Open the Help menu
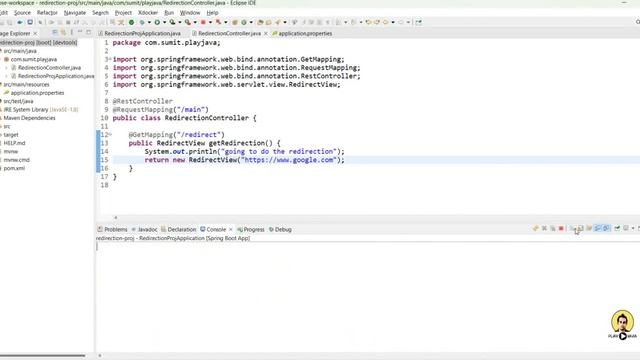This screenshot has width=640, height=360. (212, 13)
